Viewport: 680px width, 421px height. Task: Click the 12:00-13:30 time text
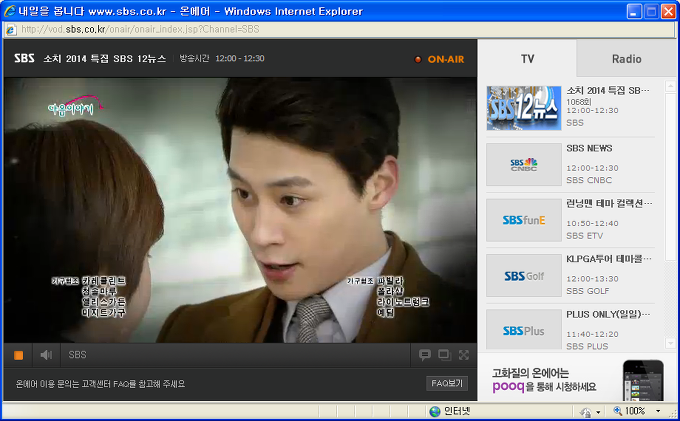tap(592, 279)
